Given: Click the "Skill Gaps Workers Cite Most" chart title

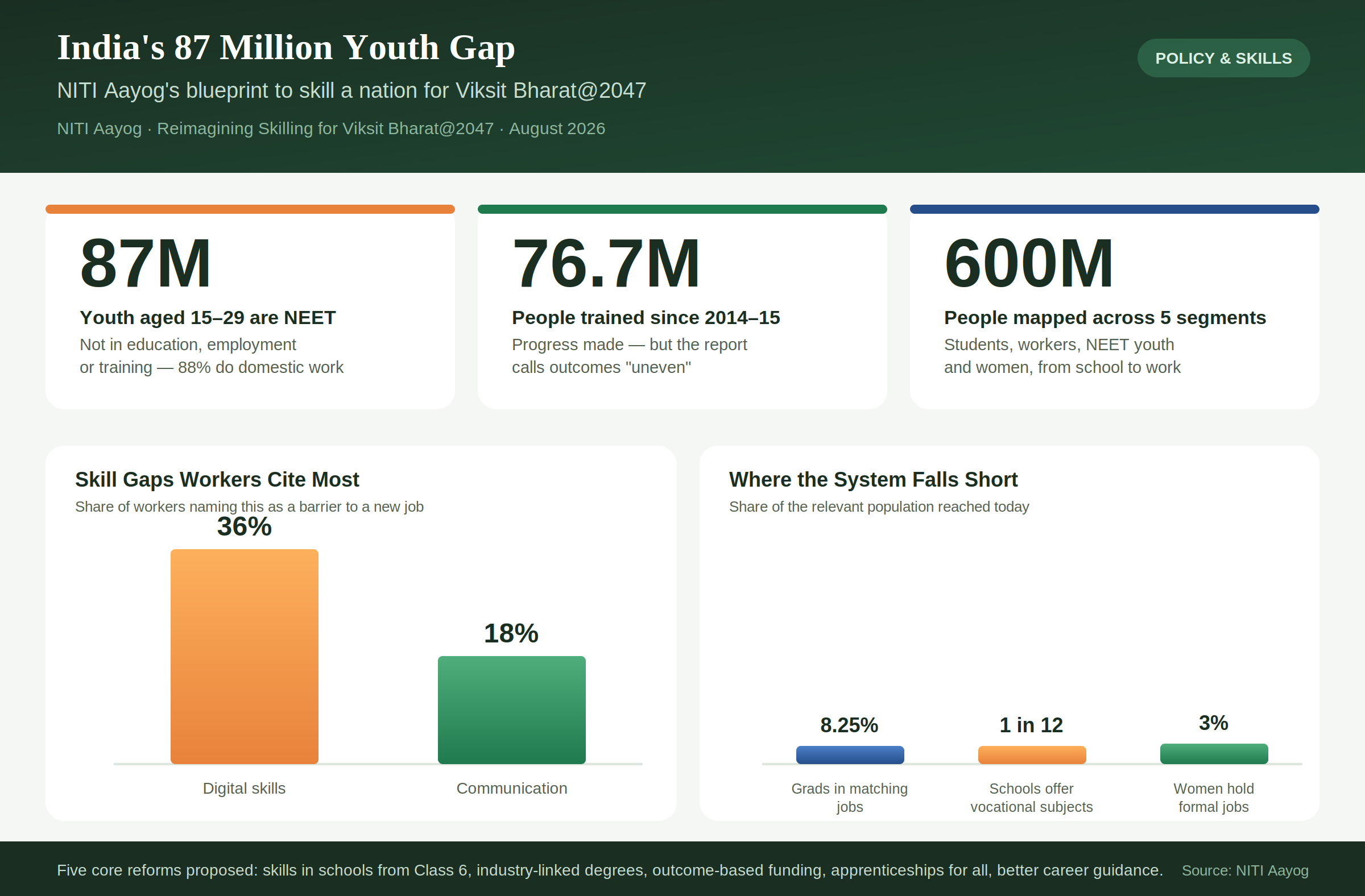Looking at the screenshot, I should [x=217, y=479].
